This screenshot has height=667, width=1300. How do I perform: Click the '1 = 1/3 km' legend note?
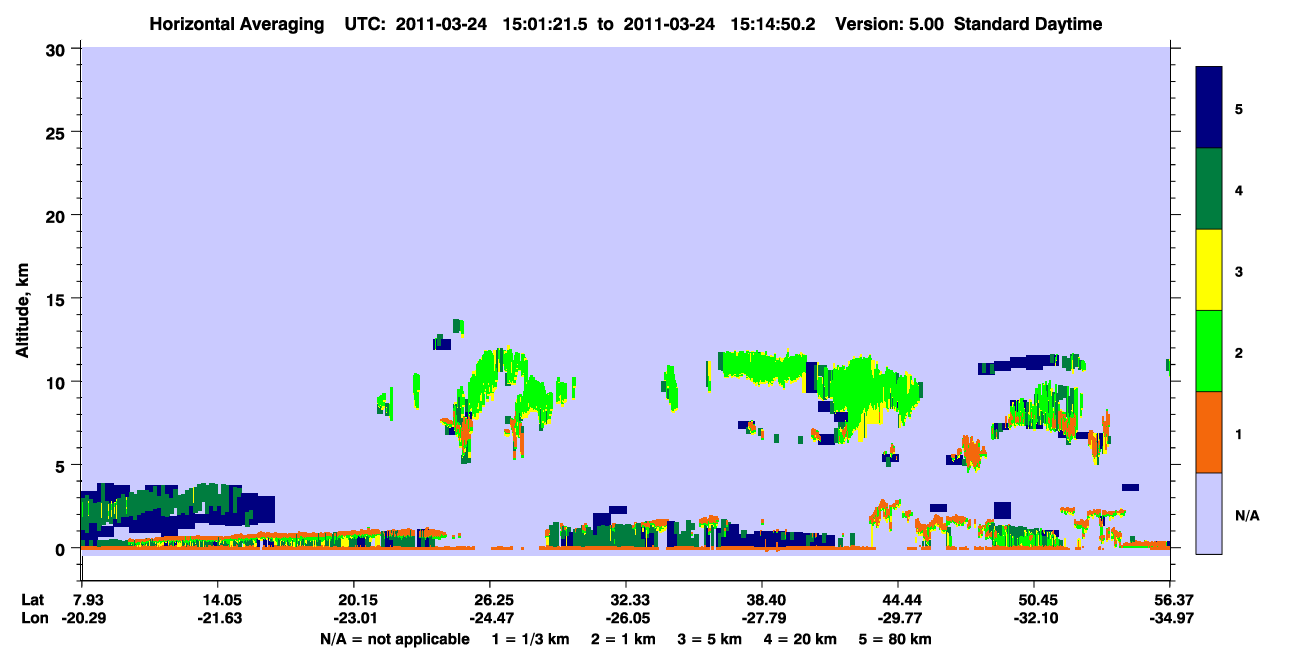pyautogui.click(x=530, y=639)
